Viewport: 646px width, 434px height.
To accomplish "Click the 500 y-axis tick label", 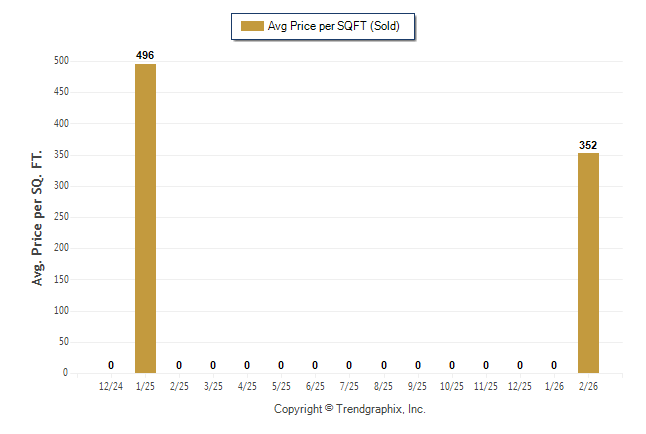I will tap(62, 61).
